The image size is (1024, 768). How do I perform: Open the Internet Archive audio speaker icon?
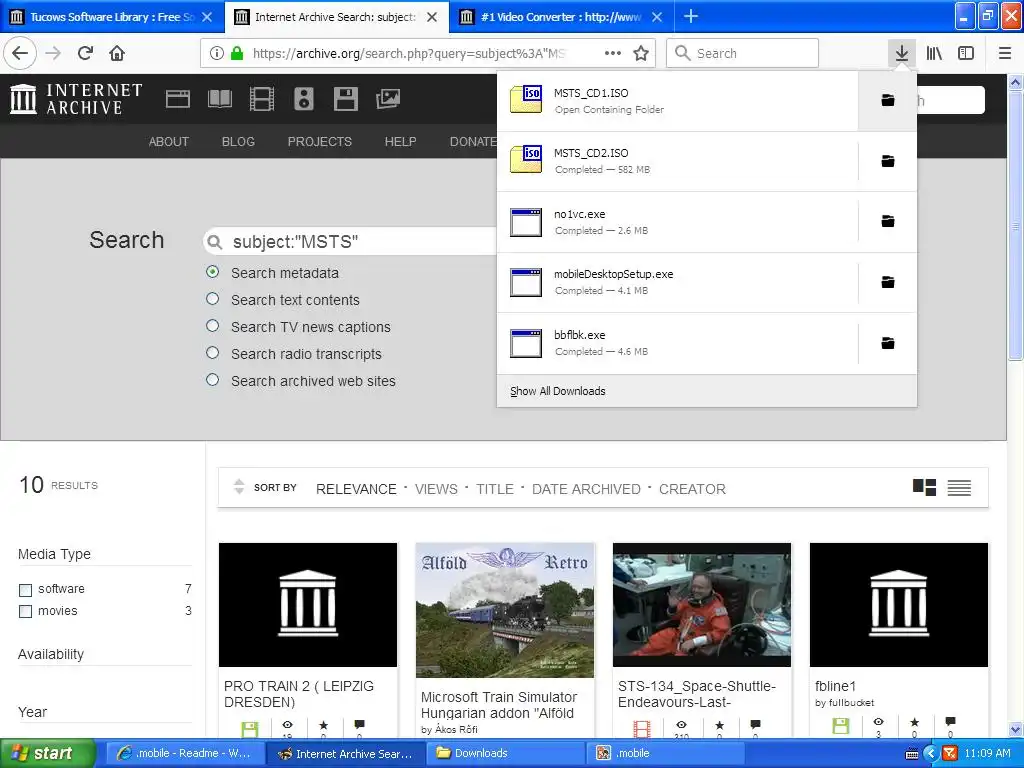point(304,99)
